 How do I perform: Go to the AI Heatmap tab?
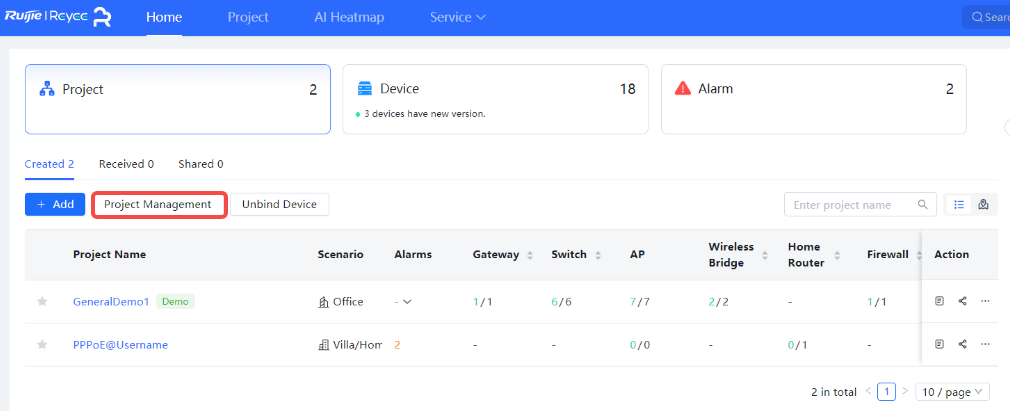[349, 18]
